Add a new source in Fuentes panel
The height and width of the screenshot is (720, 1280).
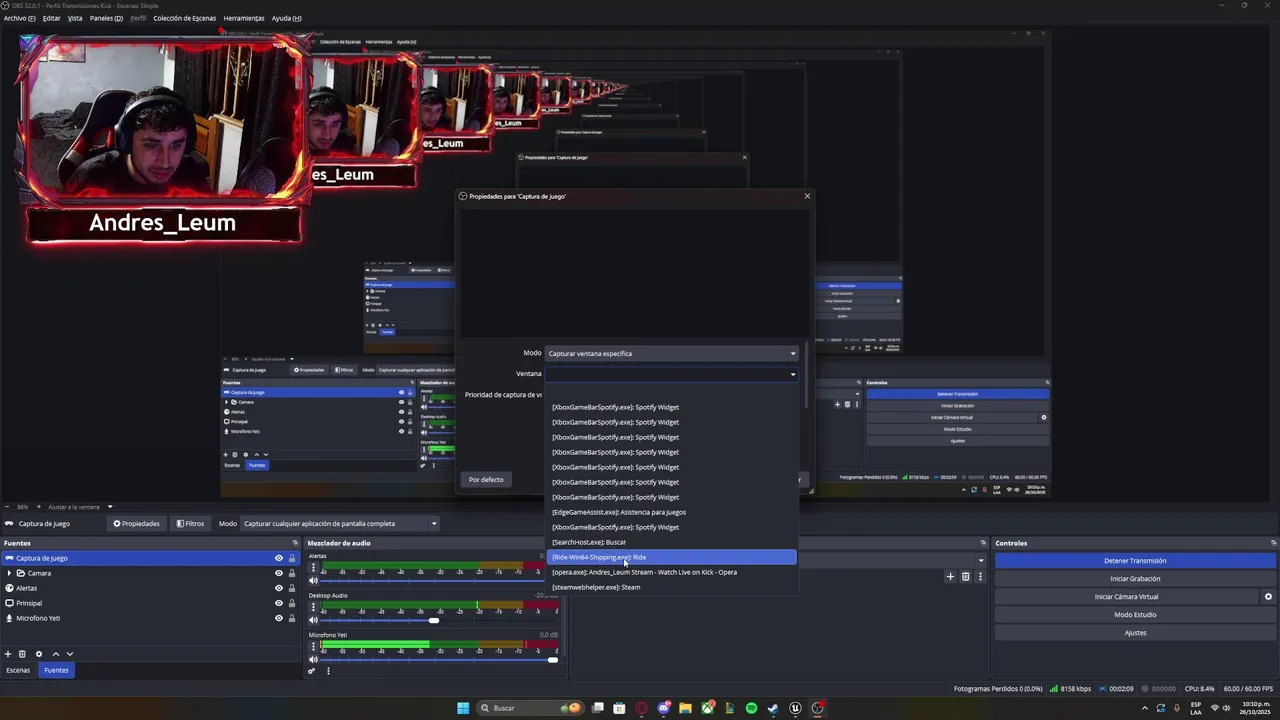(8, 654)
